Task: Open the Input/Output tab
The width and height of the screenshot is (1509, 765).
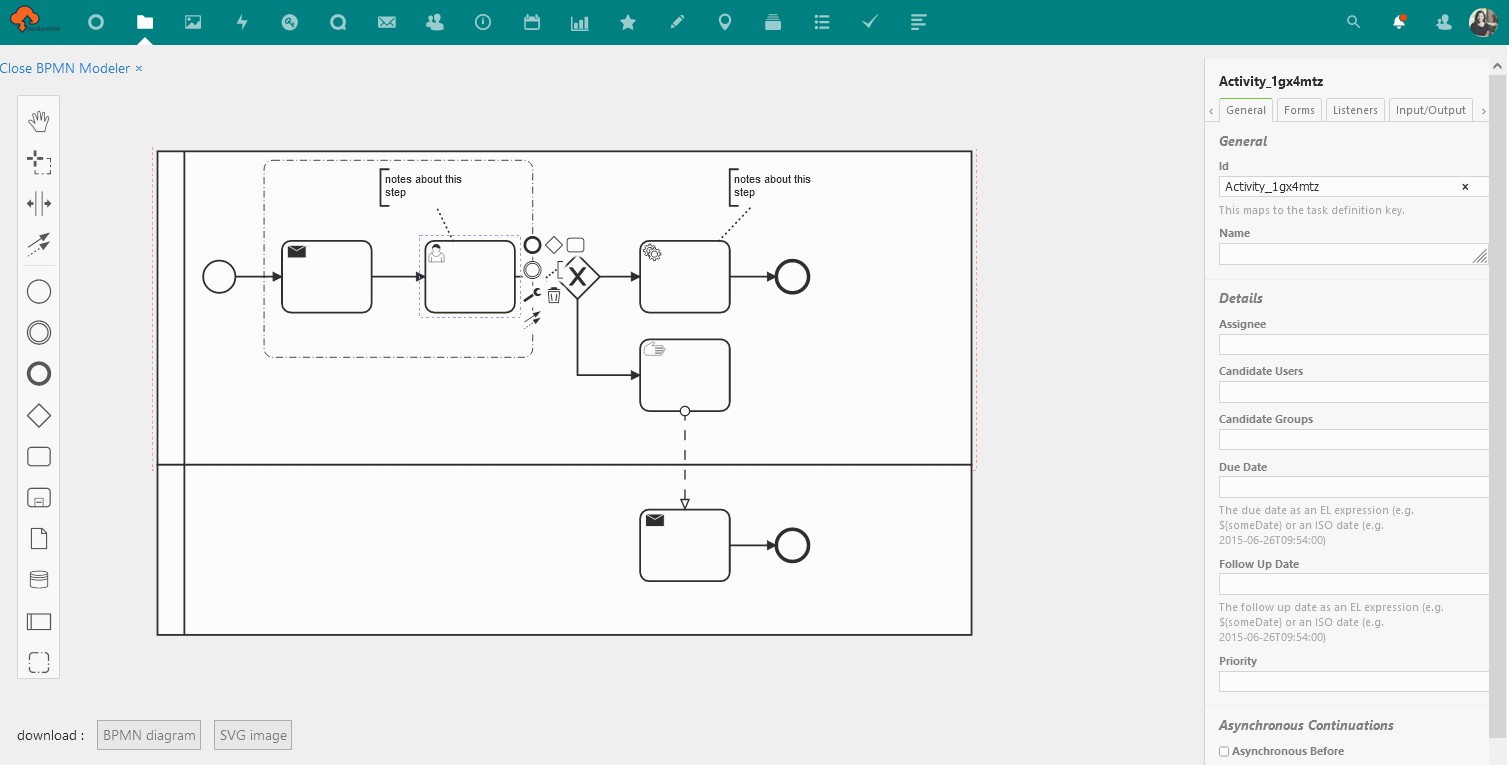Action: click(x=1430, y=110)
